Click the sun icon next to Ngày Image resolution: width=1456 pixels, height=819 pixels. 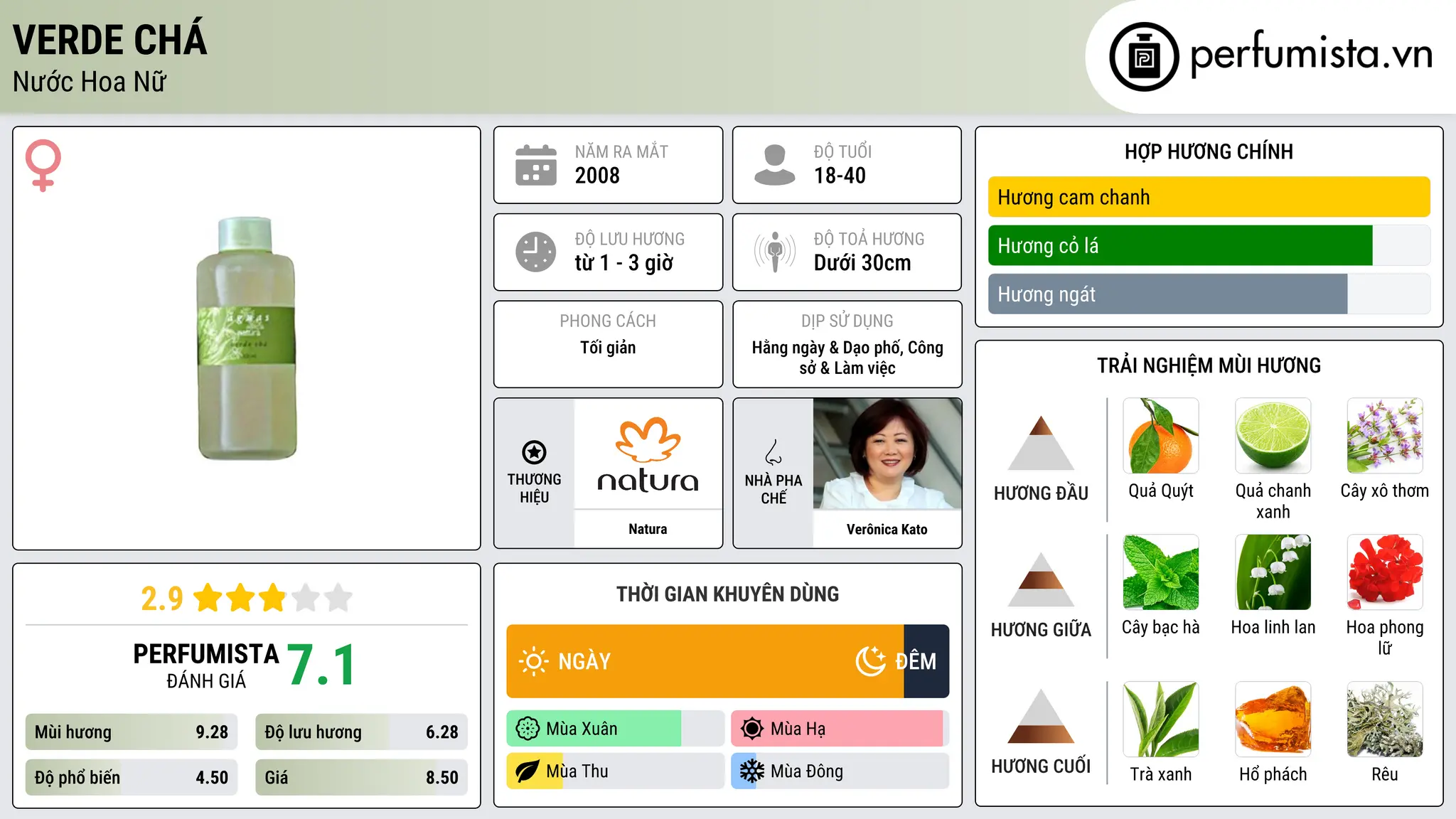click(534, 661)
